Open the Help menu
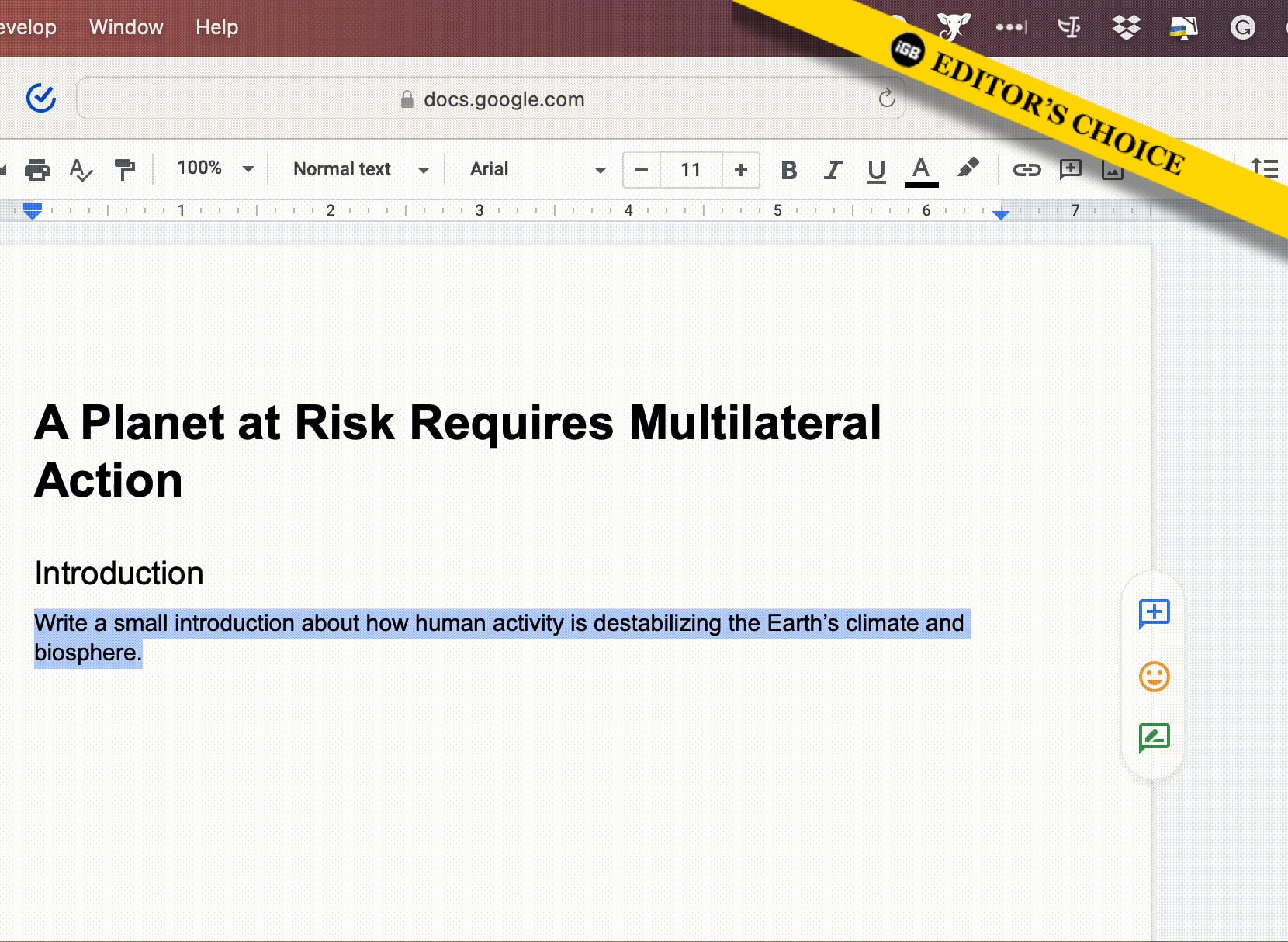This screenshot has height=942, width=1288. coord(216,27)
